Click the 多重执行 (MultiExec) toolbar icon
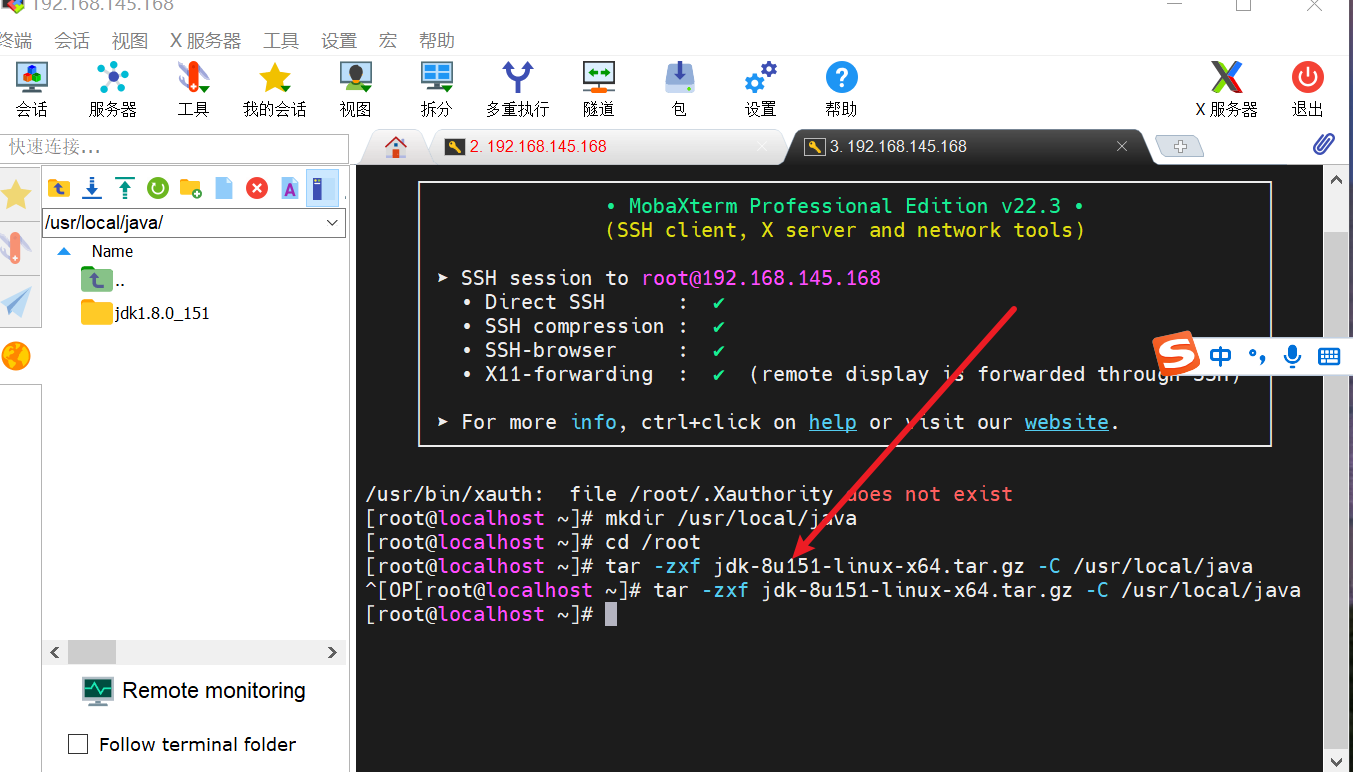Image resolution: width=1353 pixels, height=772 pixels. tap(517, 89)
